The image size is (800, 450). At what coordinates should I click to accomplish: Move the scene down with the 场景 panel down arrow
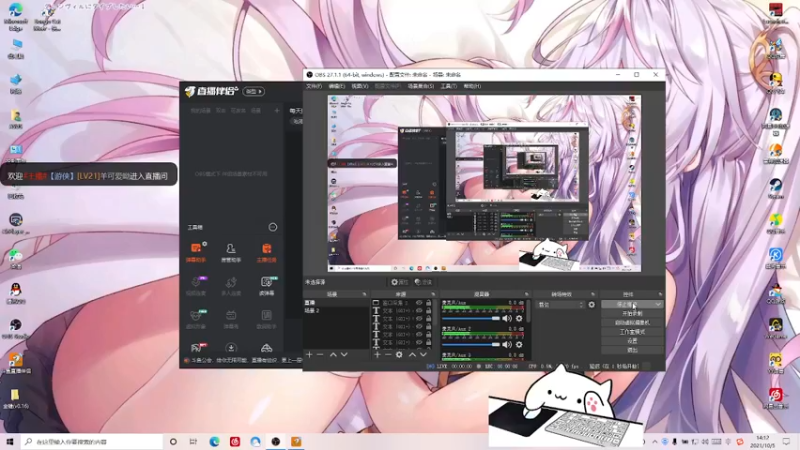click(x=344, y=355)
